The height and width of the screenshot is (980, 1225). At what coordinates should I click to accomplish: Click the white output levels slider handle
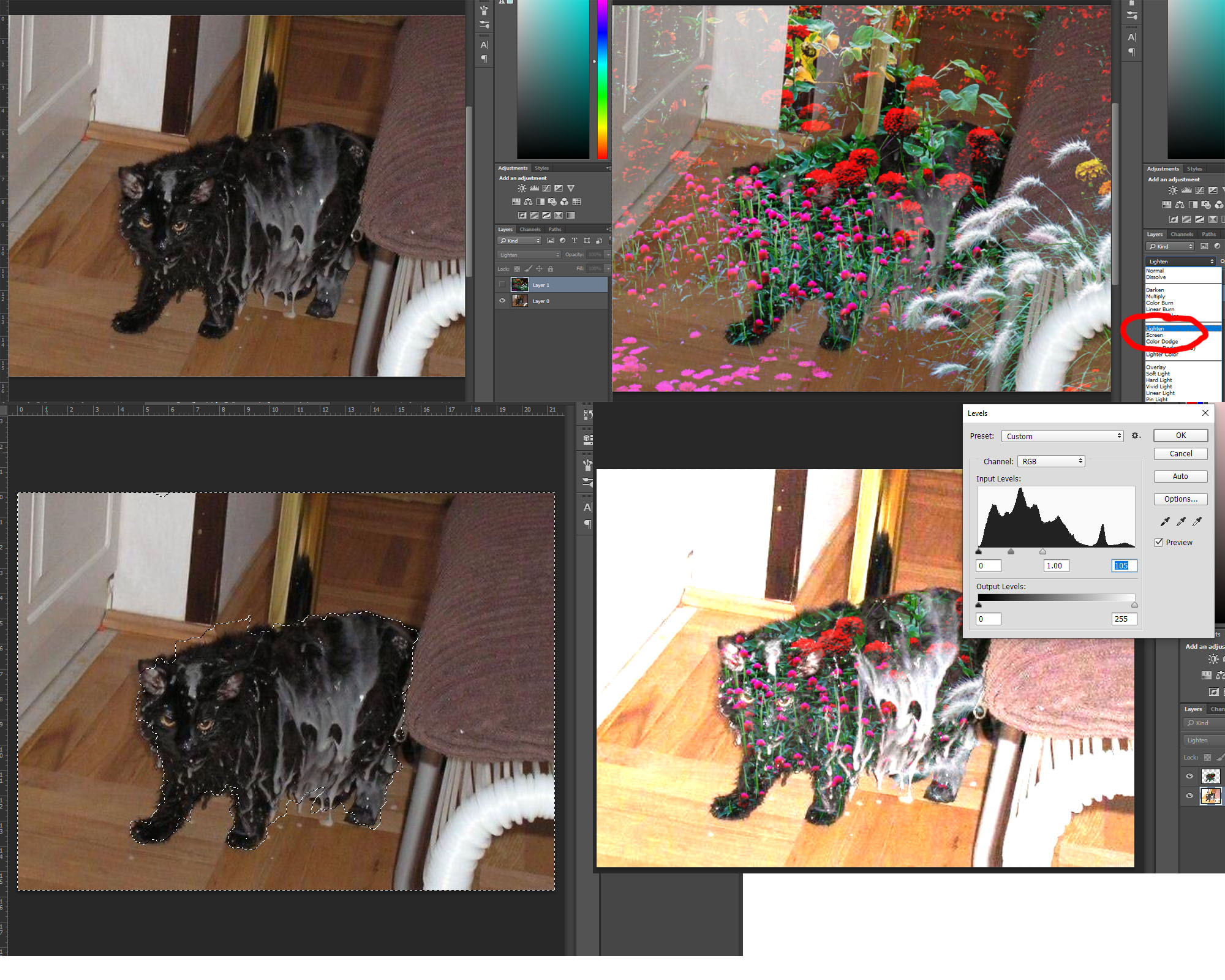tap(1134, 605)
